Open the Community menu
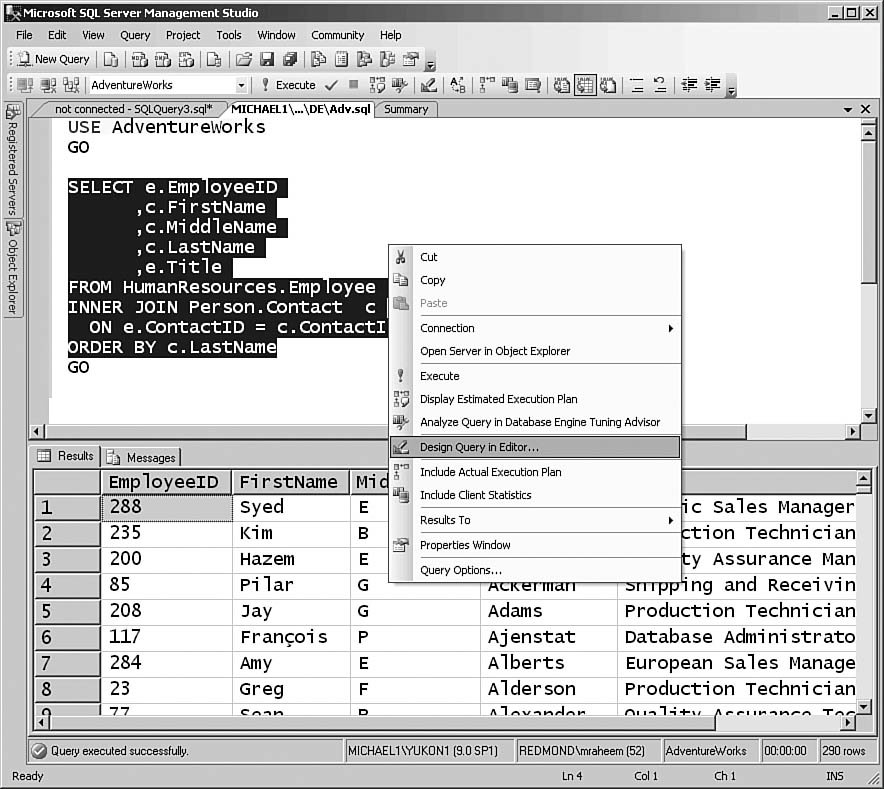Viewport: 884px width, 789px height. pos(338,35)
